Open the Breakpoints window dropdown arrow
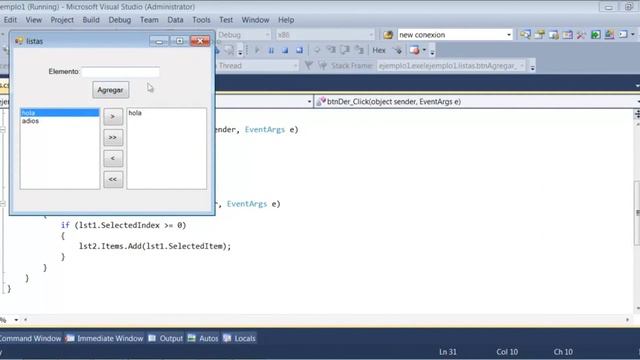640x360 pixels. (x=424, y=50)
